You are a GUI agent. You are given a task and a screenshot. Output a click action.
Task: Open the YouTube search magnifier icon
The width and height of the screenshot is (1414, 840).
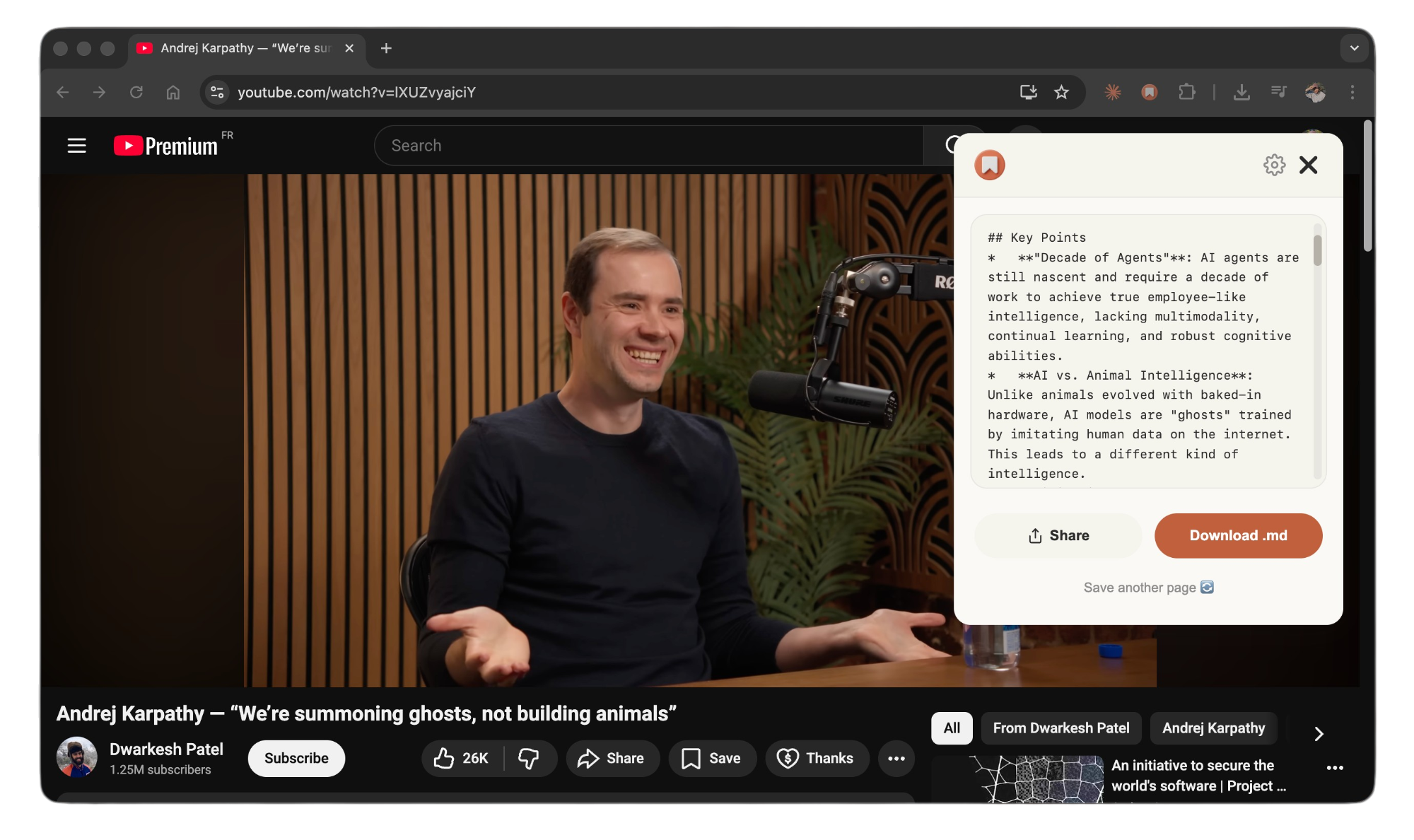pyautogui.click(x=953, y=145)
